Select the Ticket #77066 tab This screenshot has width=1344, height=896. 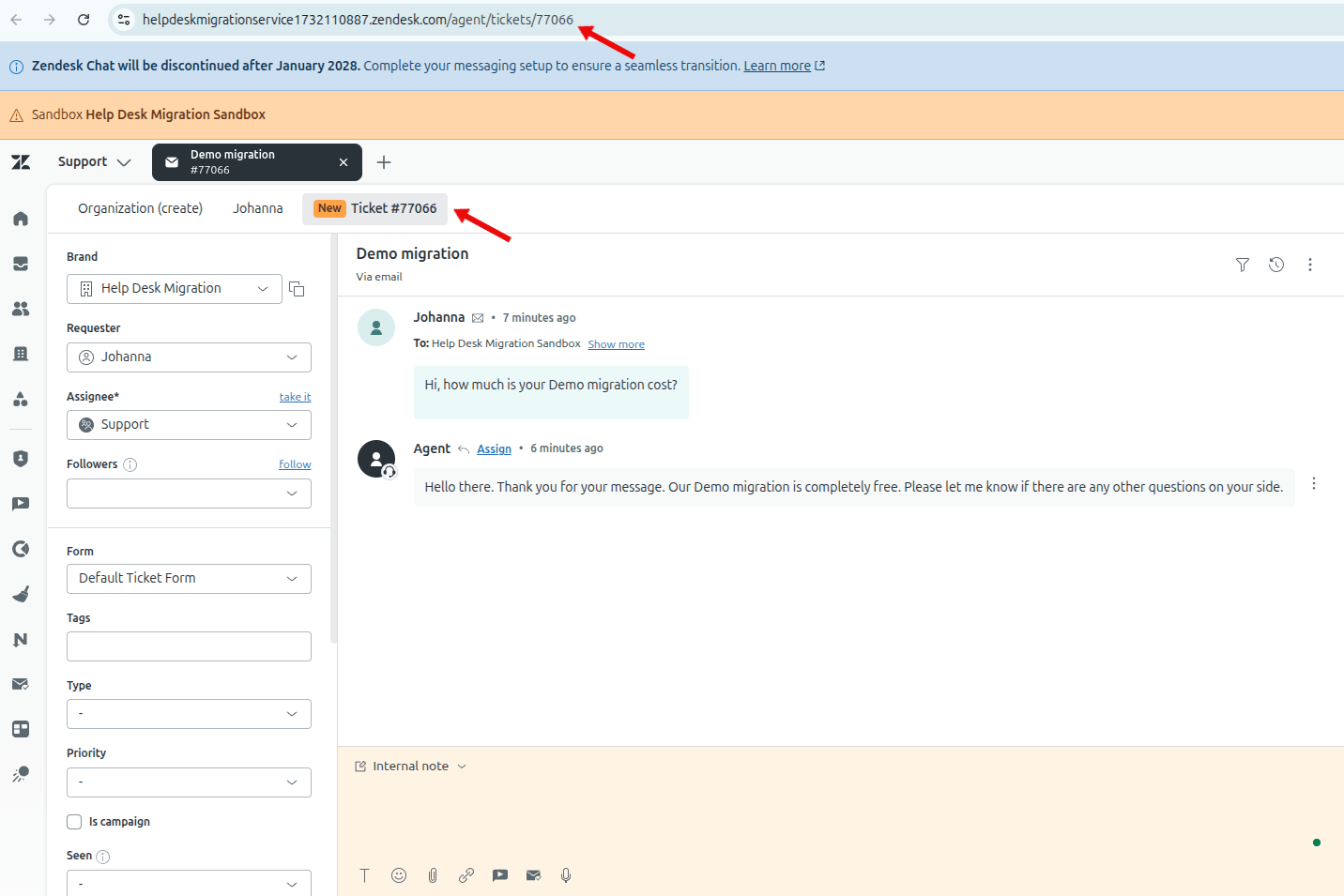tap(375, 208)
